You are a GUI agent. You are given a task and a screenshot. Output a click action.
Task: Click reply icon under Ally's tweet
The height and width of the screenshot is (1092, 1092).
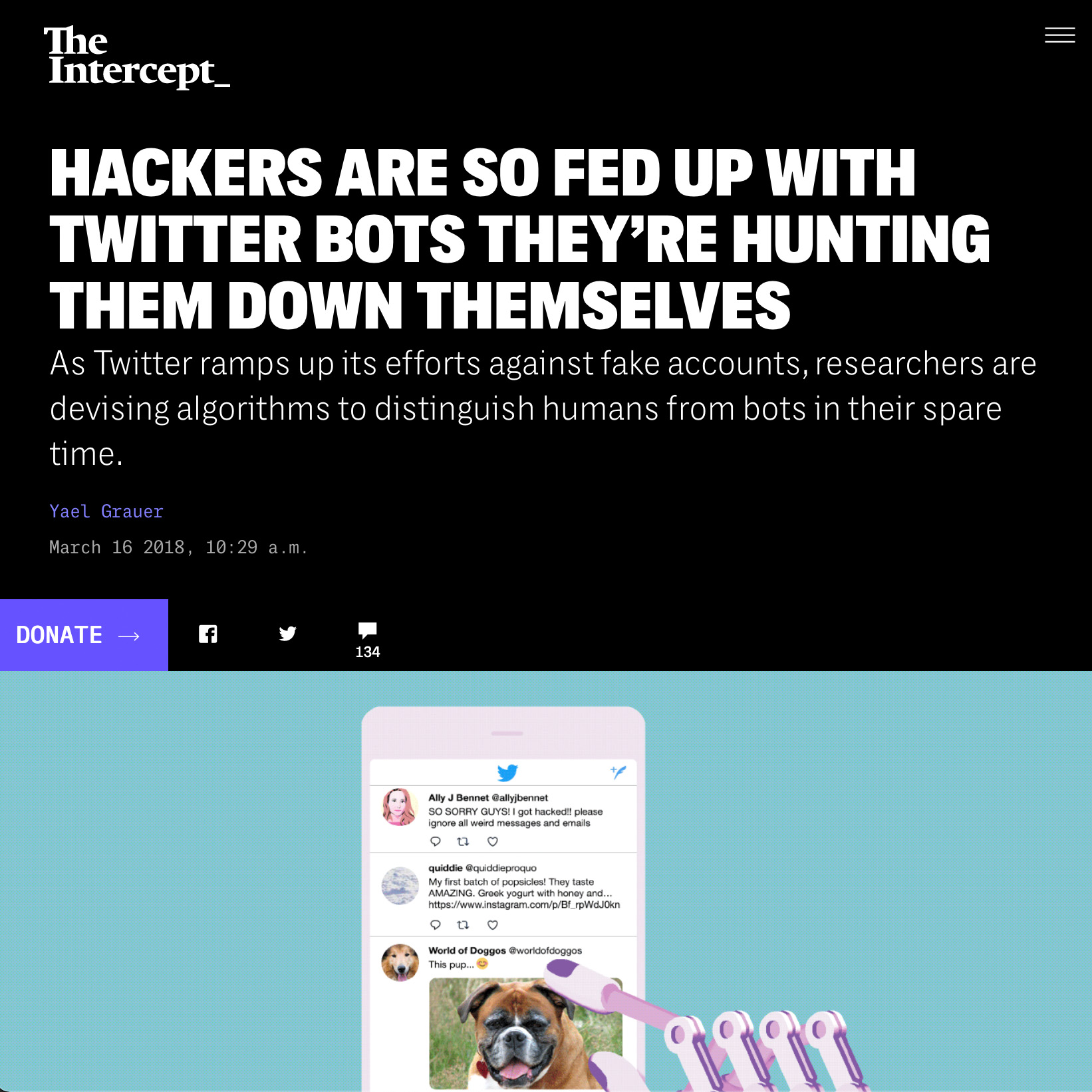436,841
